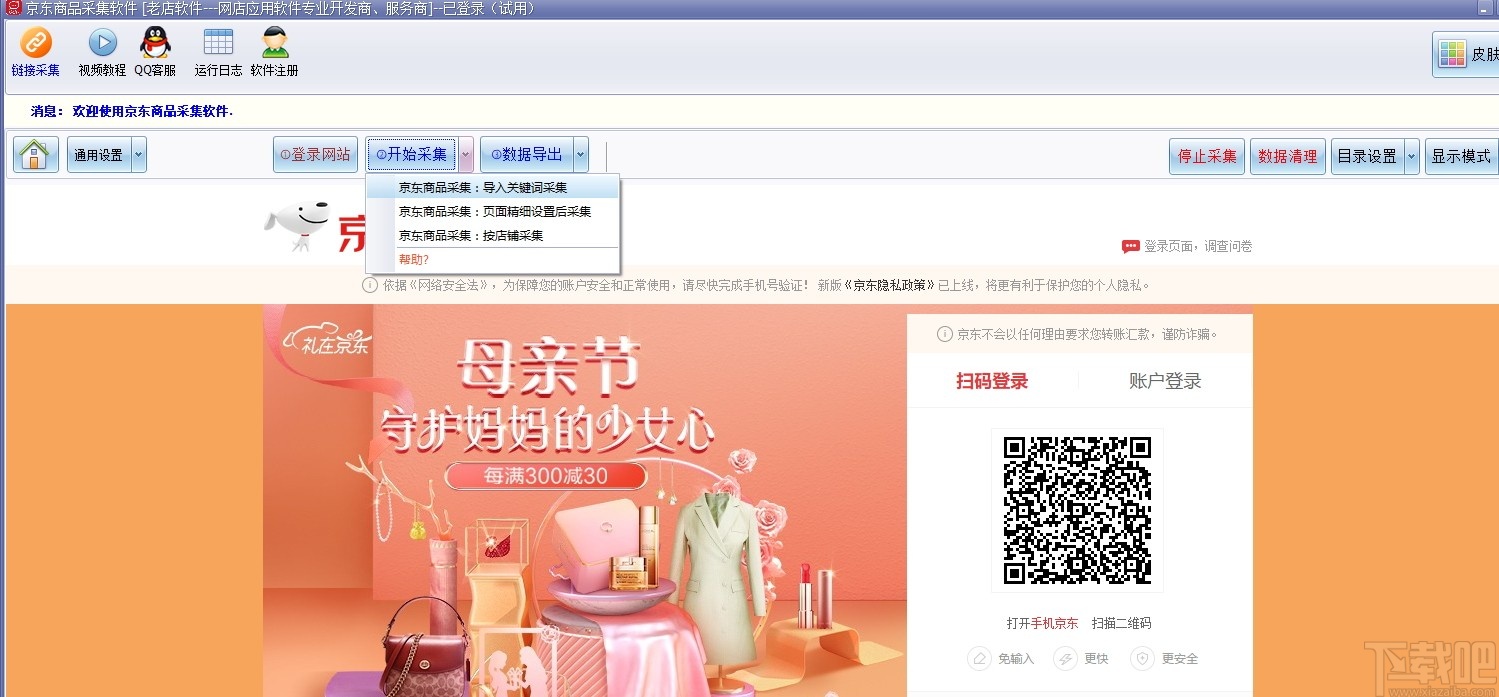Expand the 通用设置 dropdown arrow
This screenshot has width=1499, height=697.
click(140, 154)
